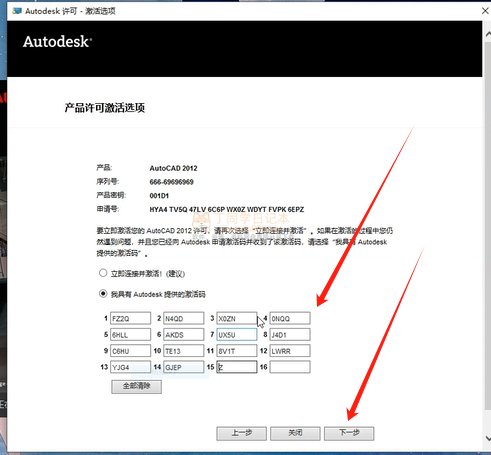This screenshot has height=455, width=491.
Task: Click activation code field 12 containing LWRR
Action: pyautogui.click(x=290, y=351)
